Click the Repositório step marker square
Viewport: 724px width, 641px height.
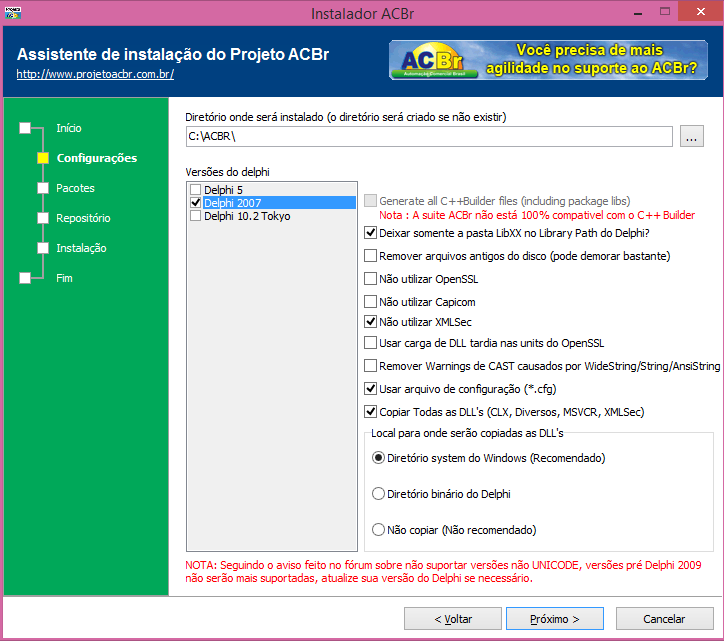pos(43,218)
